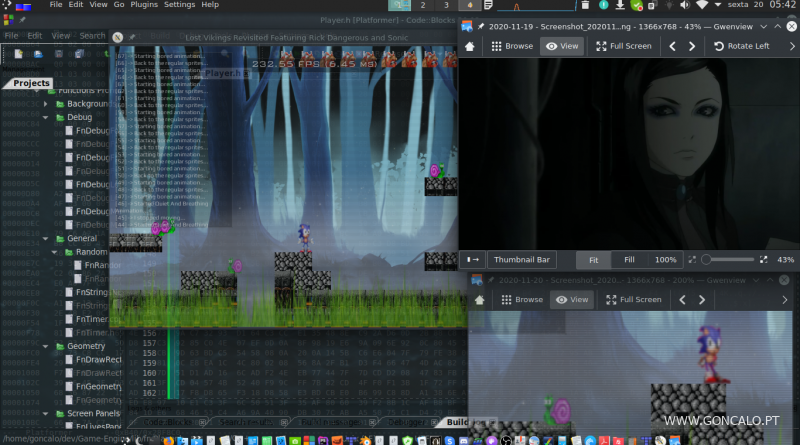
Task: Open the Settings menu in the top panel
Action: click(x=180, y=5)
